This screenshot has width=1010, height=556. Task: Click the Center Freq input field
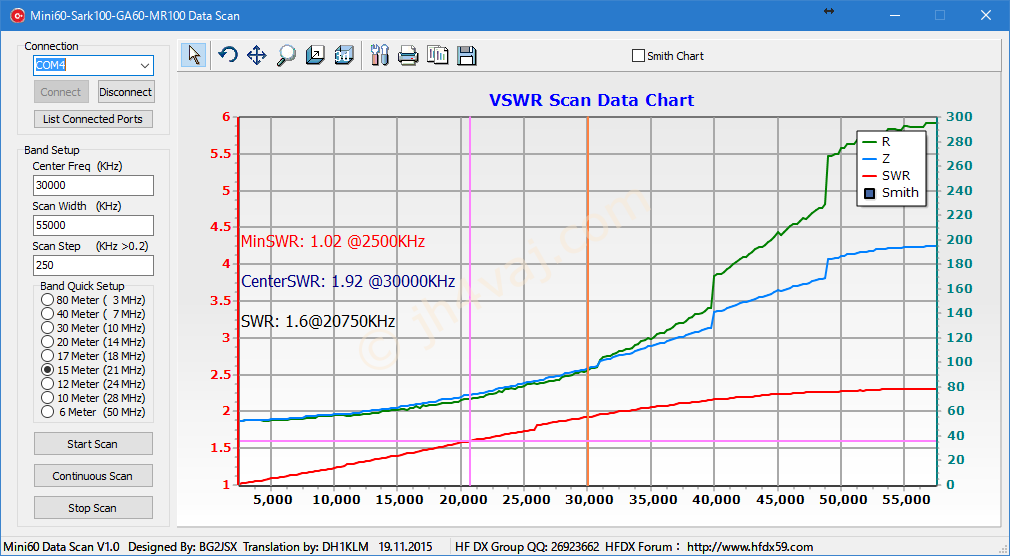pyautogui.click(x=93, y=185)
